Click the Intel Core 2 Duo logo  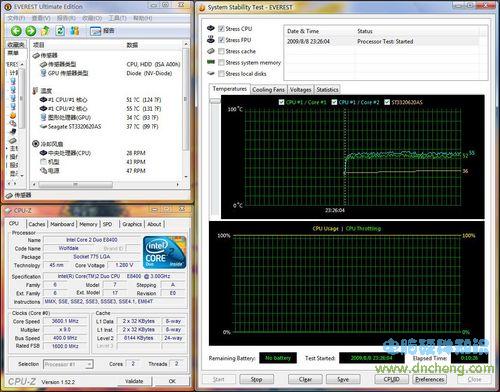164,252
